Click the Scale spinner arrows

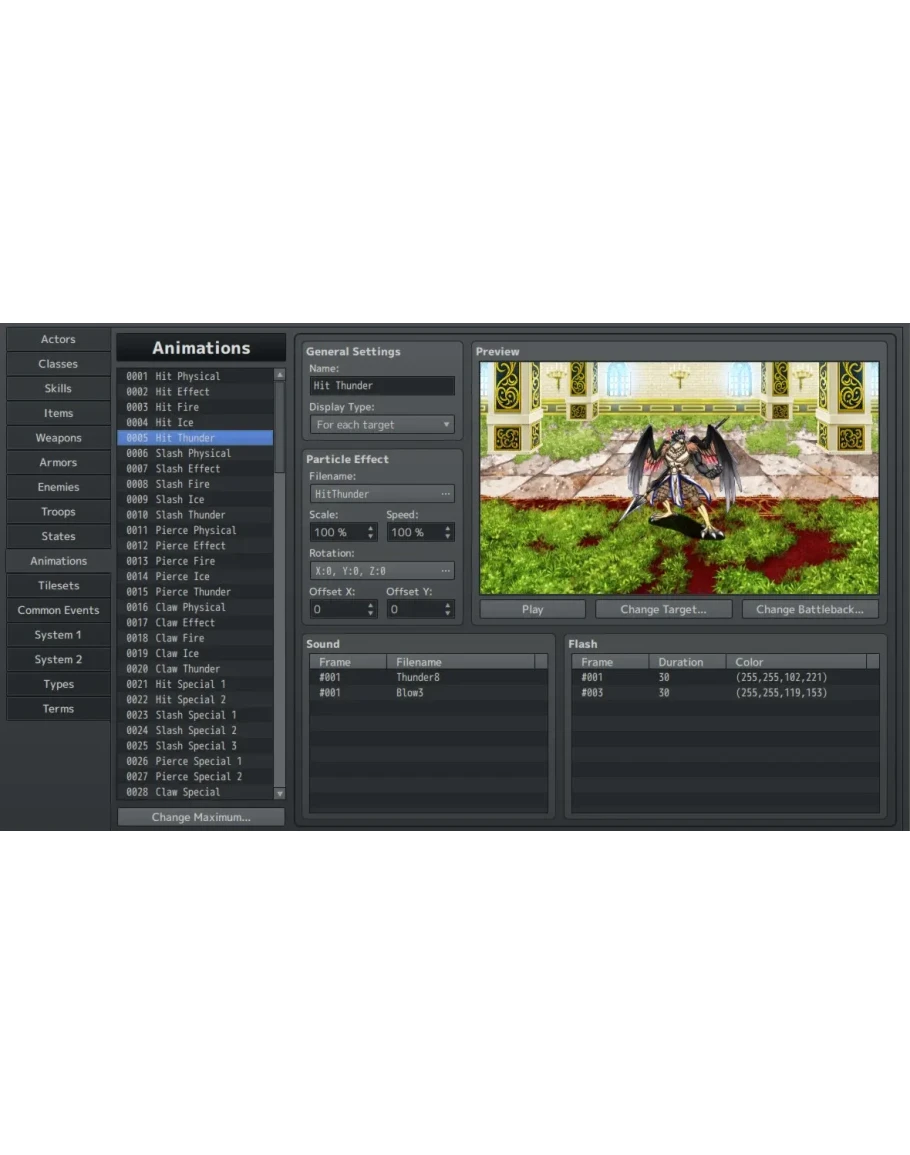tap(371, 532)
